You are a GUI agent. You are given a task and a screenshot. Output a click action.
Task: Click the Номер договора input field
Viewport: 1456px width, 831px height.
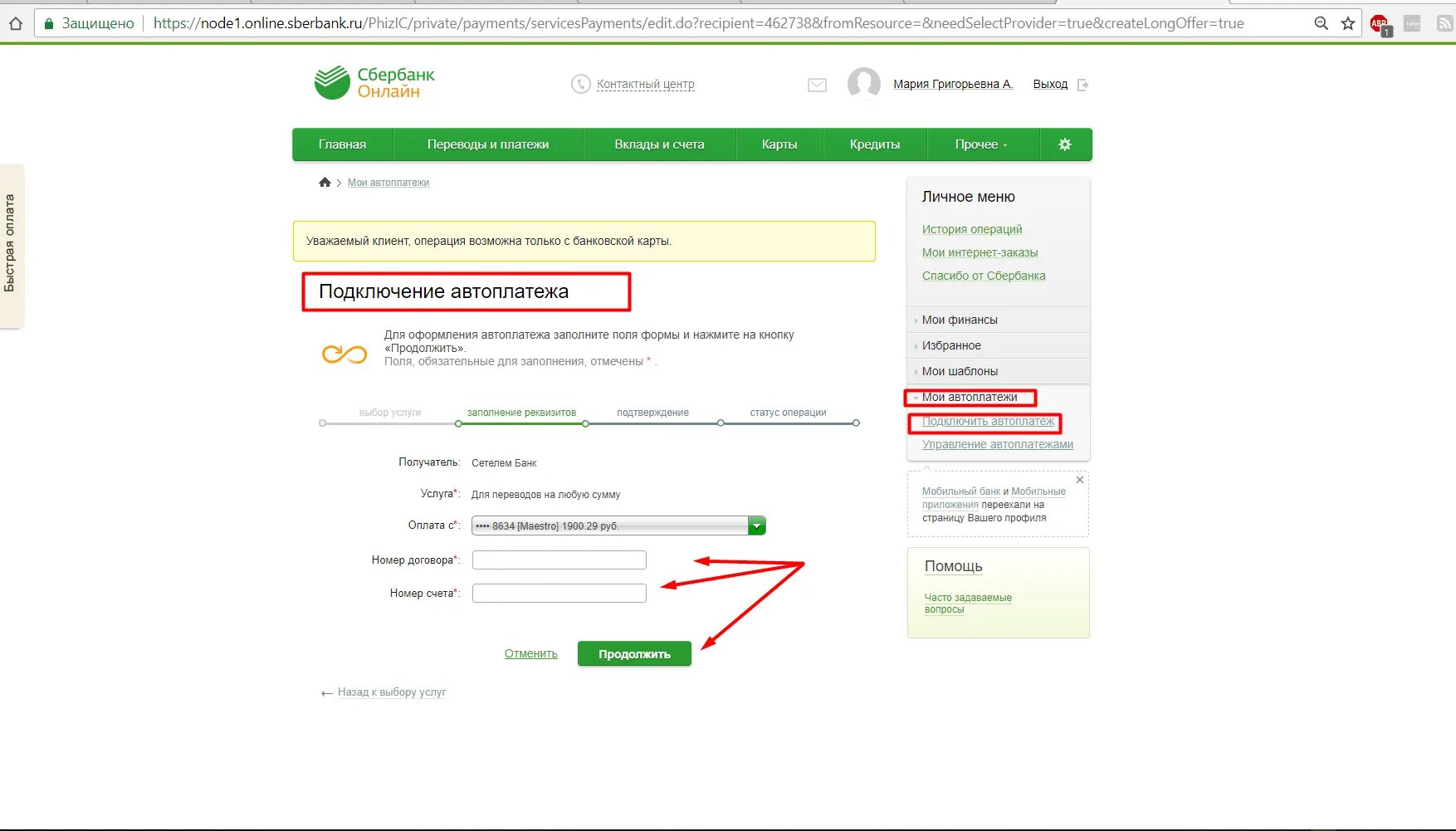tap(559, 560)
